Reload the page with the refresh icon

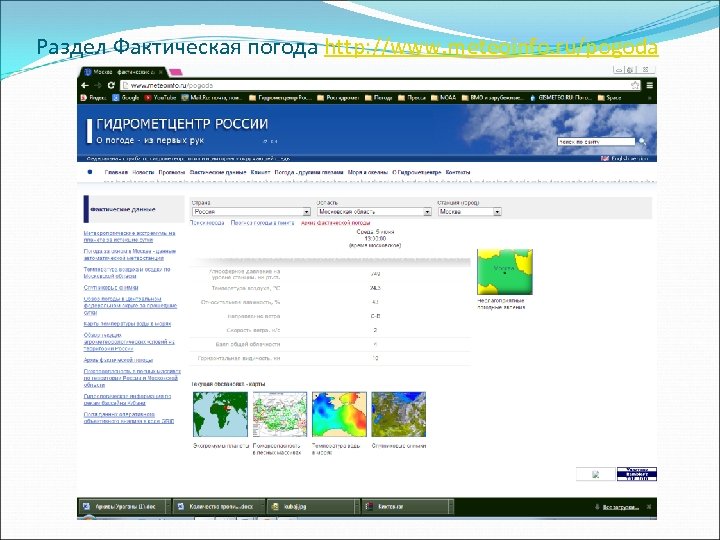[x=111, y=85]
